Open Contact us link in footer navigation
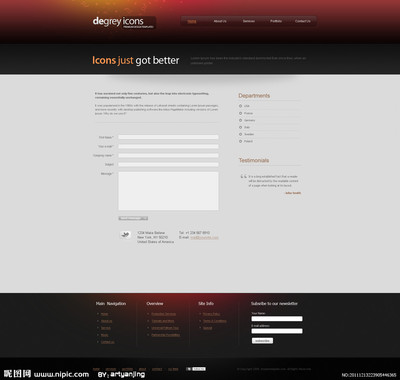The image size is (400, 380). (x=107, y=342)
